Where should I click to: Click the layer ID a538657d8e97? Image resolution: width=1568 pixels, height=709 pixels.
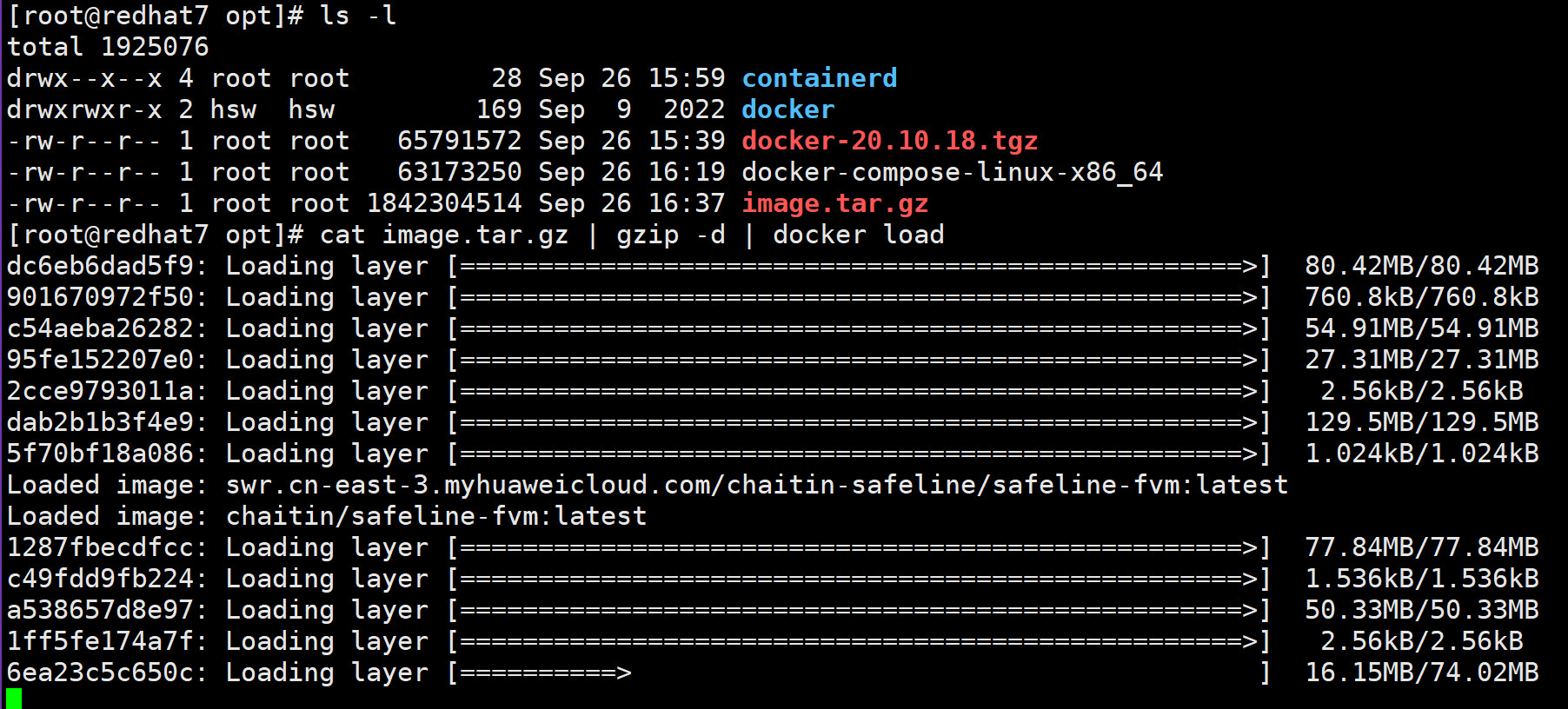tap(100, 610)
